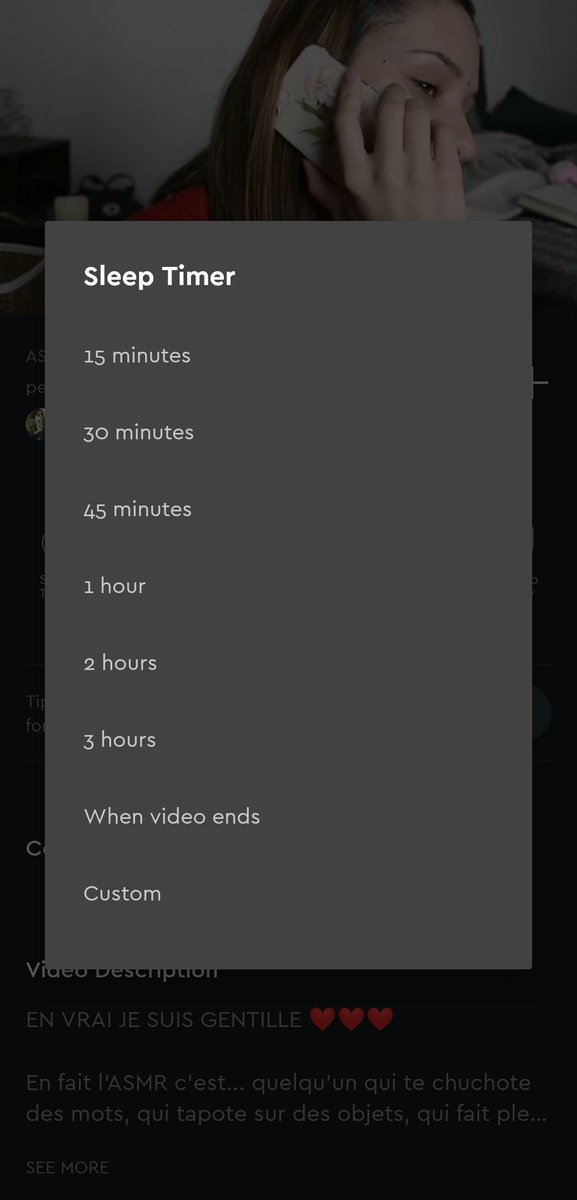Open the channel avatar left of the dialog
The height and width of the screenshot is (1200, 577).
click(x=35, y=424)
